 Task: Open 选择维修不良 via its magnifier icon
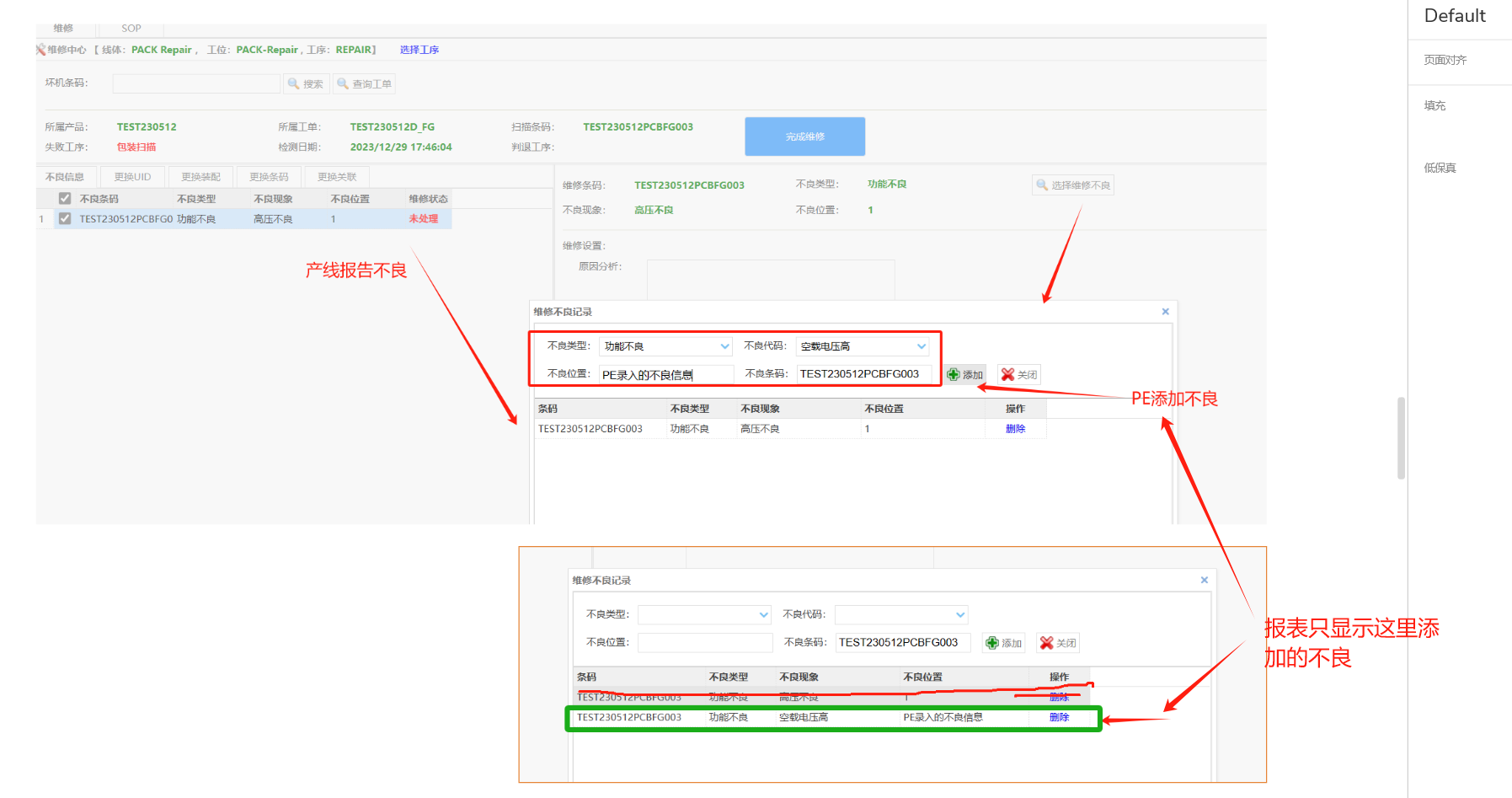[1043, 185]
